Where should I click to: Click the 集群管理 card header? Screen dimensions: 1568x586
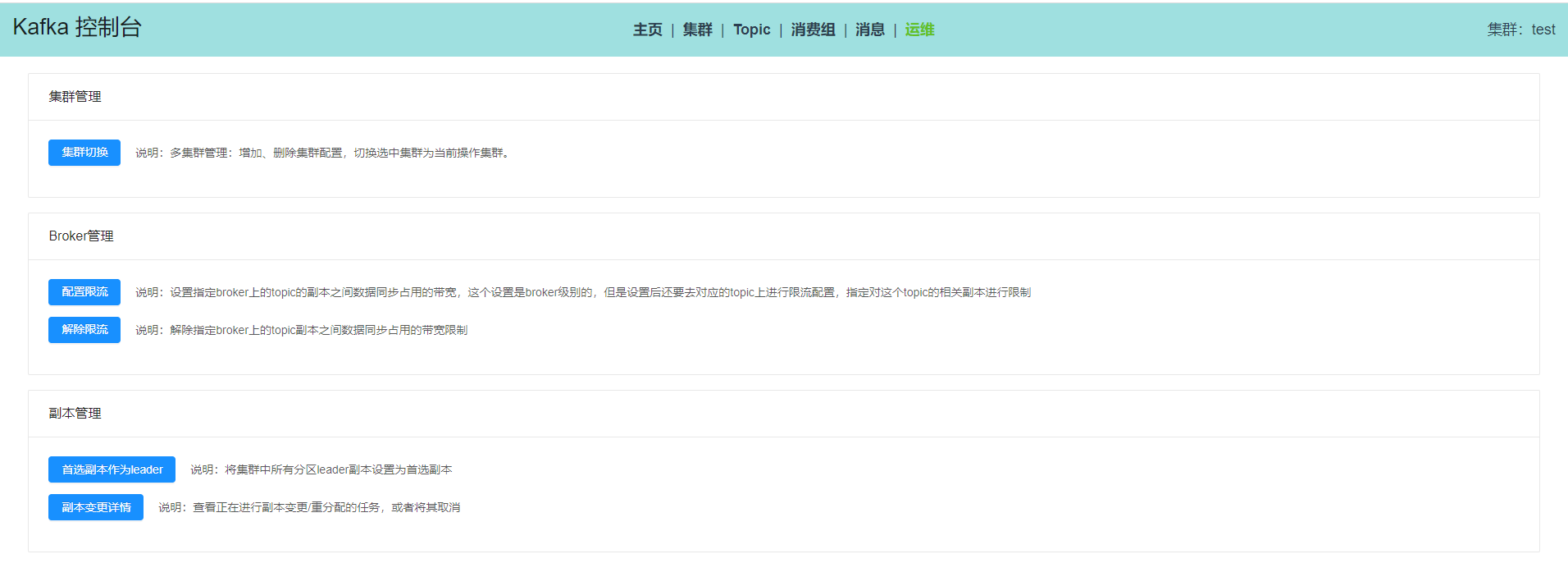(75, 97)
